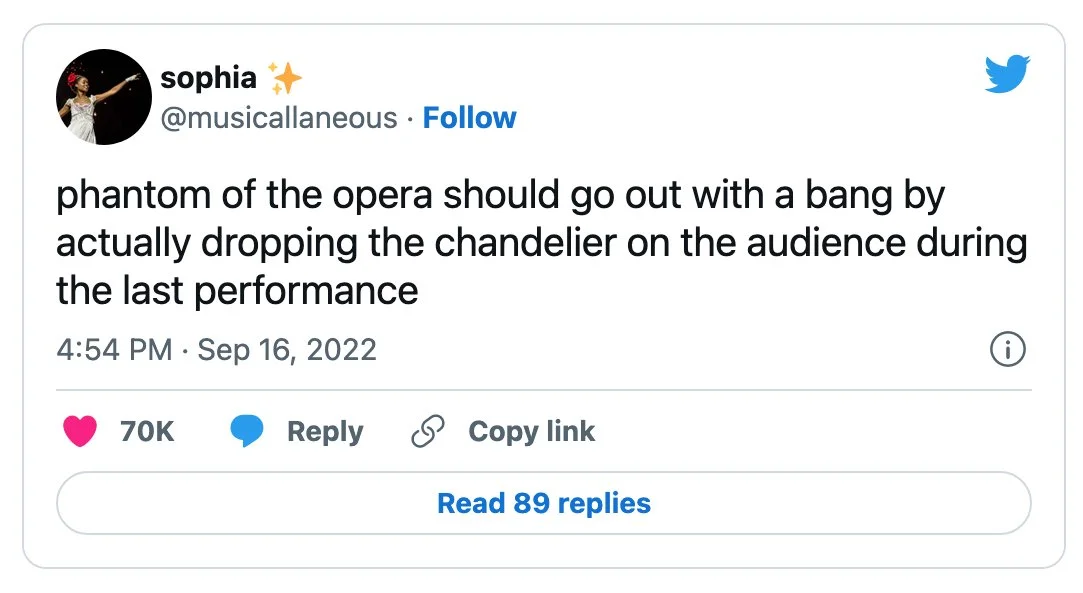Click the tweet text about phantom of the opera
Image resolution: width=1083 pixels, height=593 pixels.
542,243
